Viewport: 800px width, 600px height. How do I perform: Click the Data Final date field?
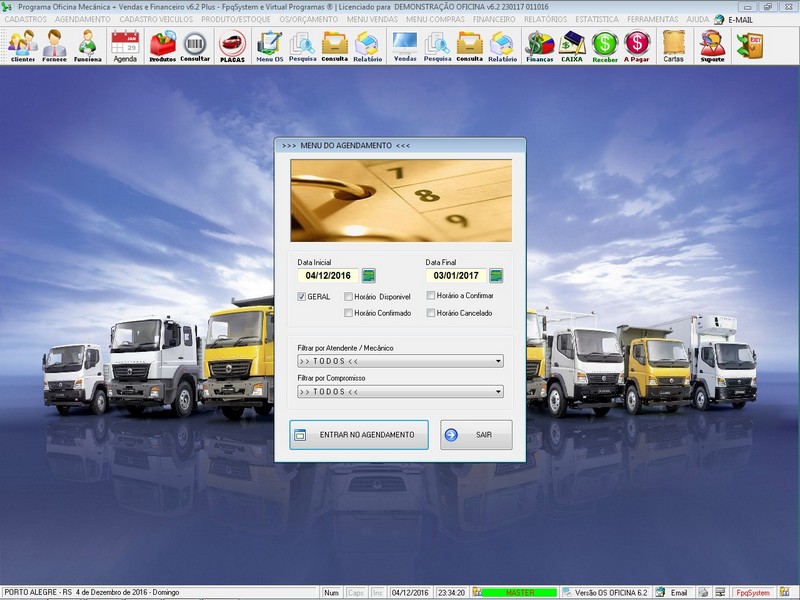click(456, 276)
